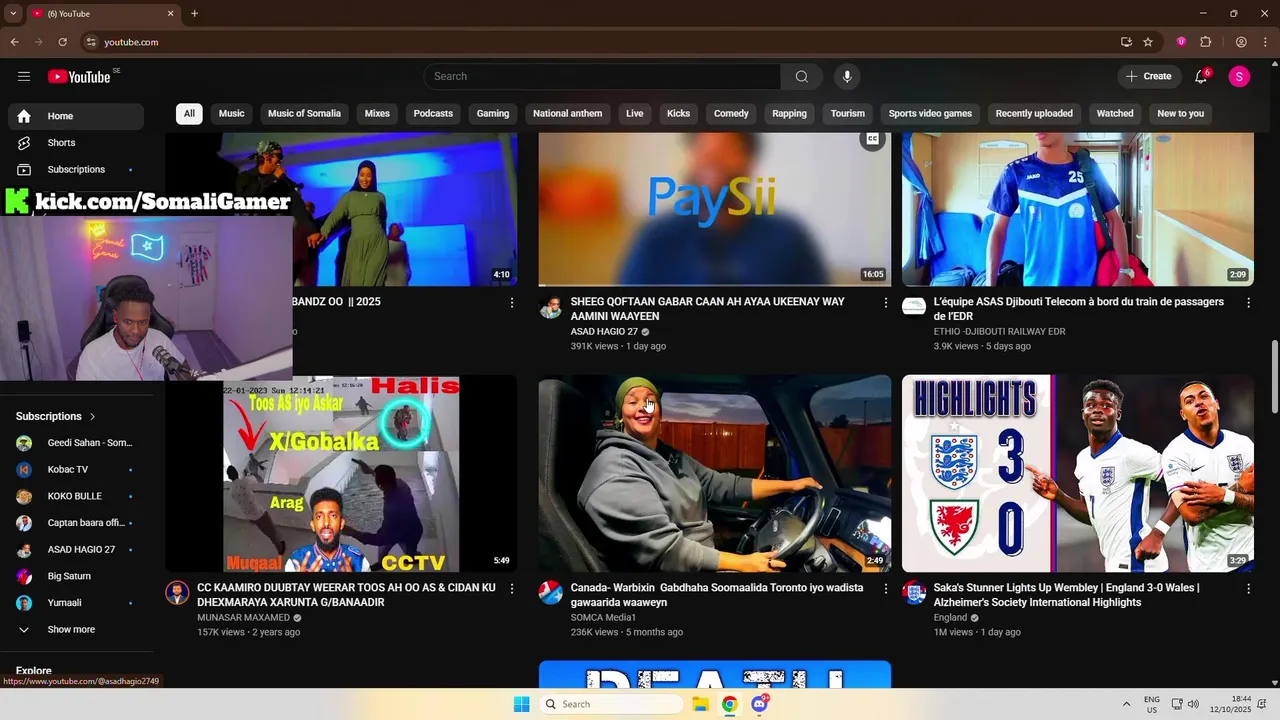The width and height of the screenshot is (1280, 720).
Task: Open more options for ASAS Djibouti video
Action: (x=1248, y=302)
